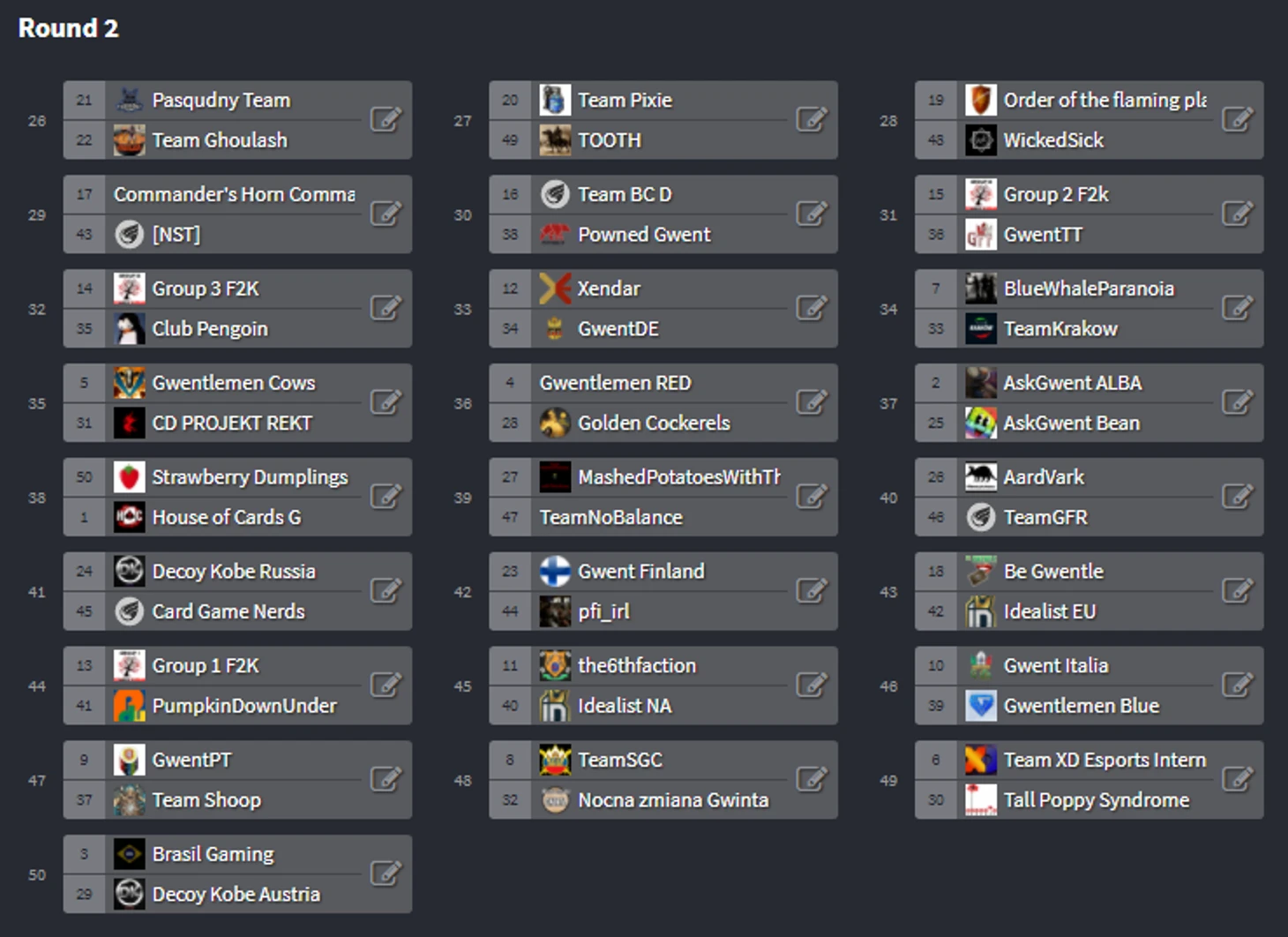Edit match 47 GwentPT vs Team Shoop
This screenshot has height=937, width=1288.
point(386,780)
